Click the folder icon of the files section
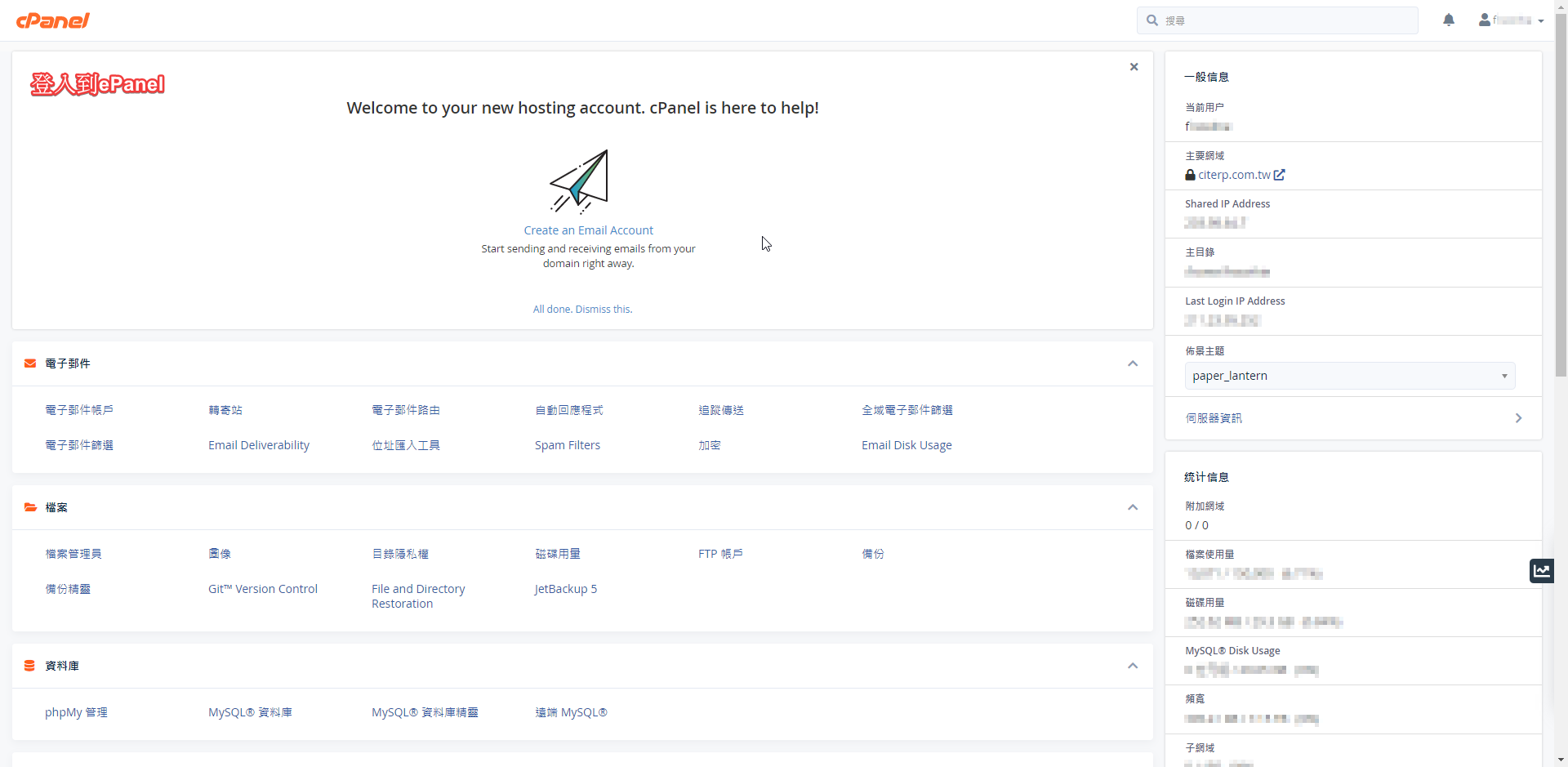The height and width of the screenshot is (767, 1568). [x=30, y=507]
